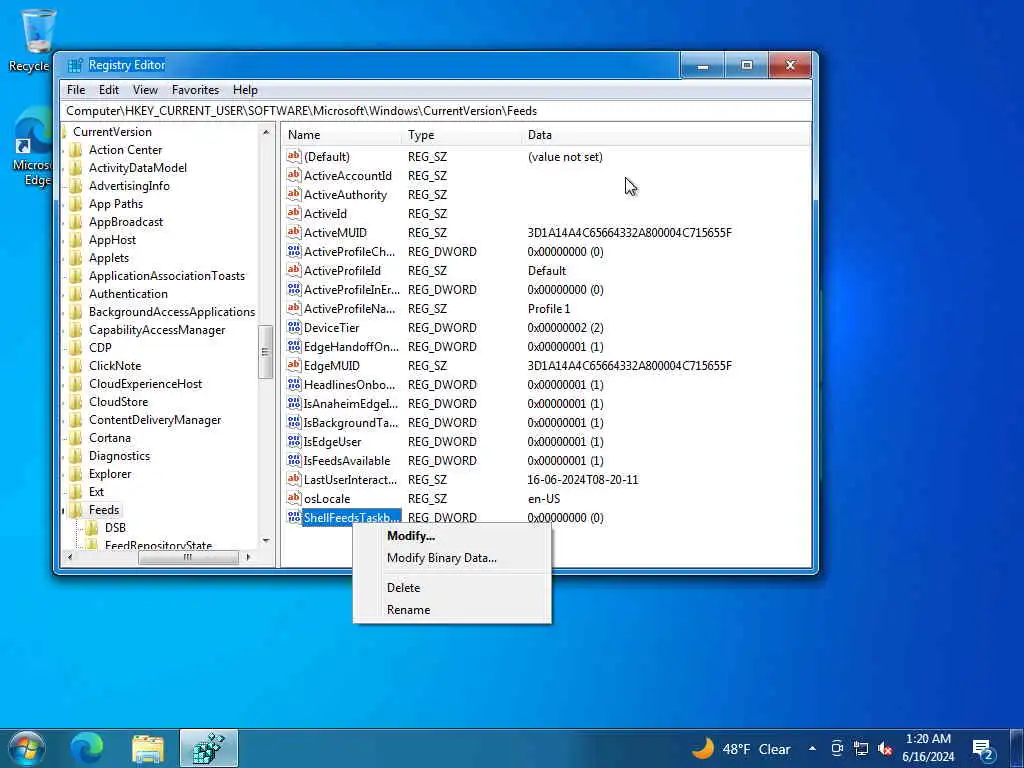Select the ActivityDataModel folder icon

pyautogui.click(x=76, y=168)
